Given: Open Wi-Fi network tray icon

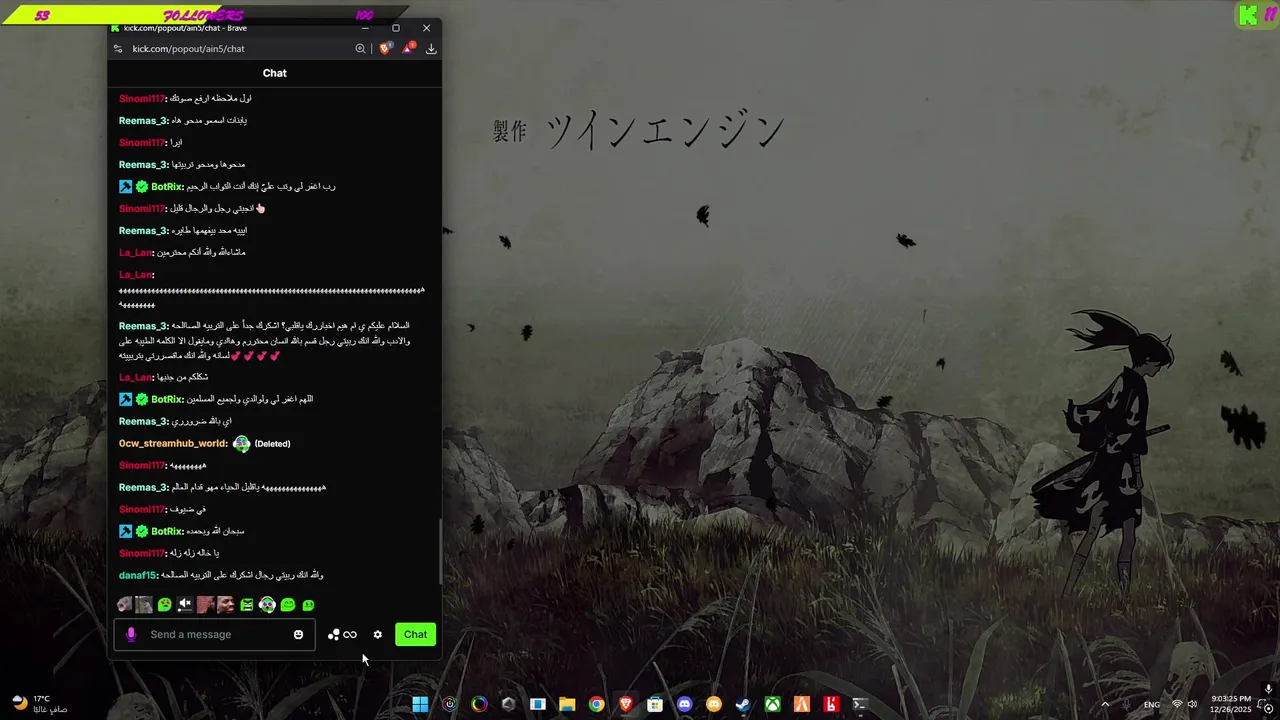Looking at the screenshot, I should tap(1177, 704).
